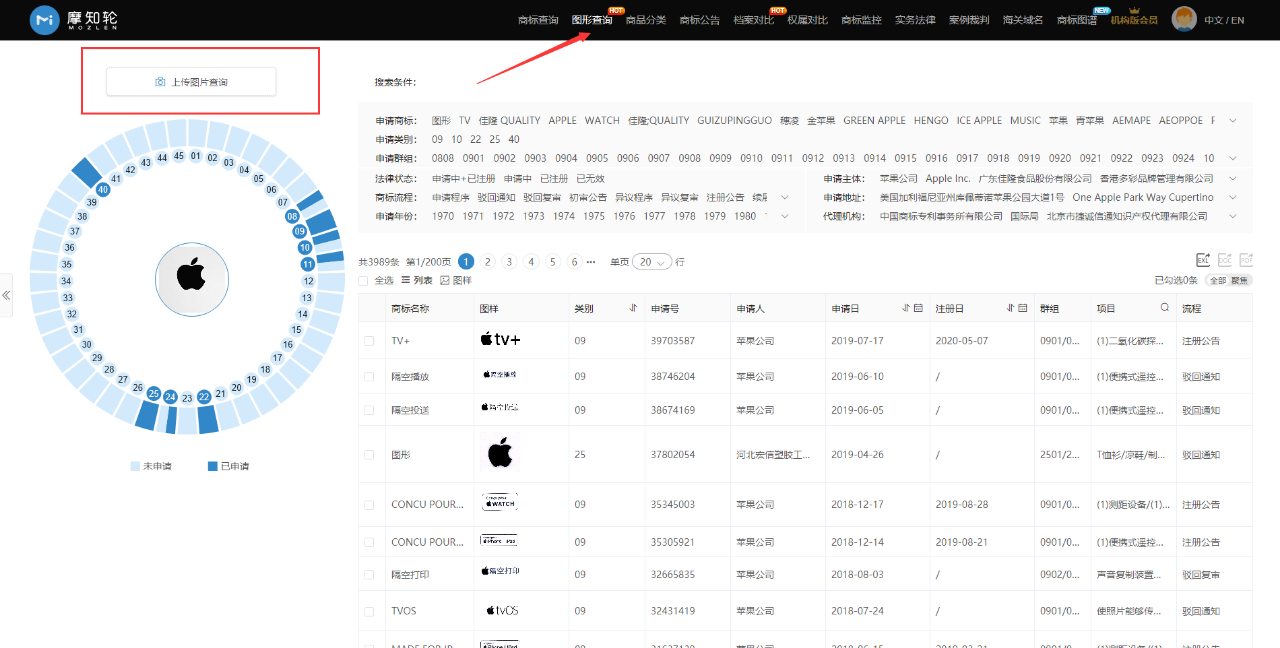Select class 08 node on wheel

point(292,216)
